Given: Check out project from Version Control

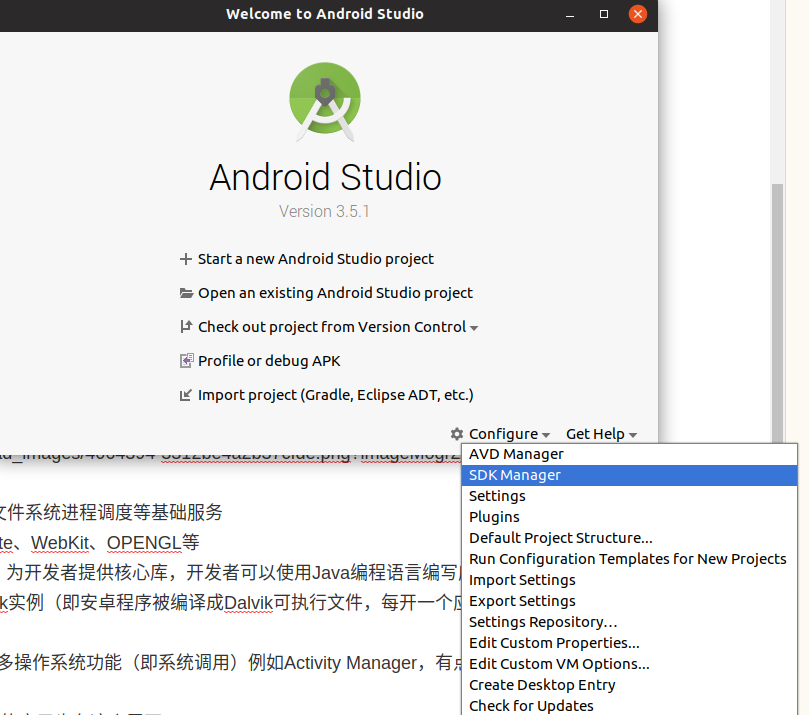Looking at the screenshot, I should 332,327.
